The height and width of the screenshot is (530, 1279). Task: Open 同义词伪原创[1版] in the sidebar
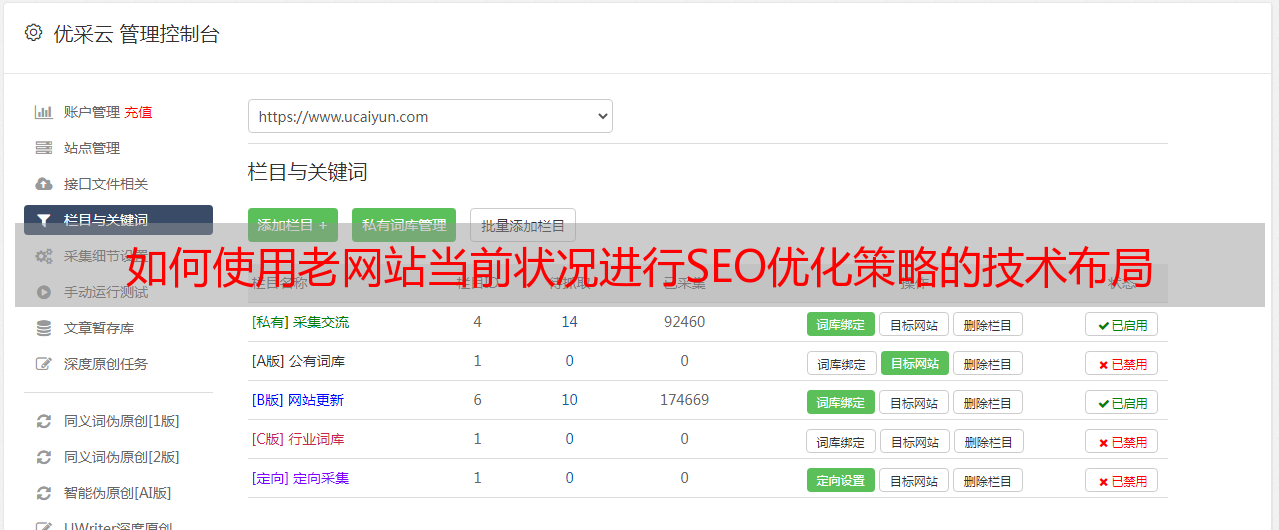pos(122,421)
